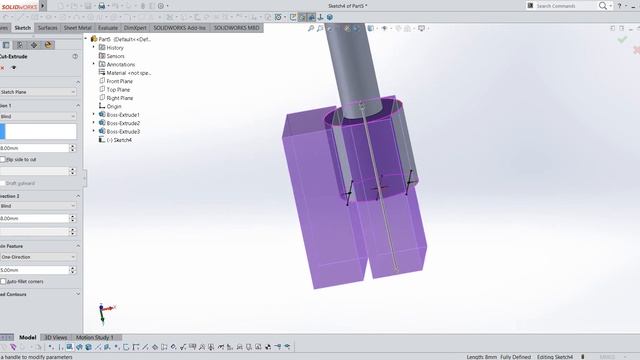Screen dimensions: 640x360
Task: Switch to the Sketch ribbon tab
Action: [22, 28]
